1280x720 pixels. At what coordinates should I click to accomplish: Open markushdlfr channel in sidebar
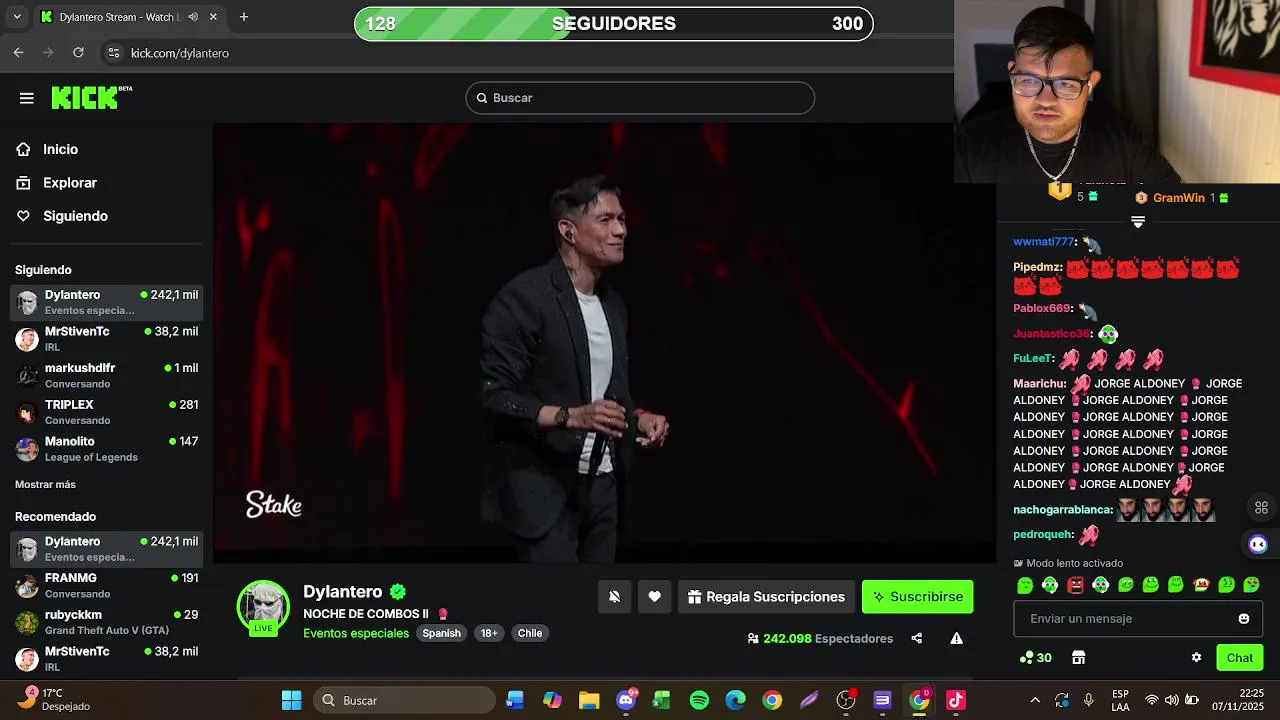click(x=106, y=375)
